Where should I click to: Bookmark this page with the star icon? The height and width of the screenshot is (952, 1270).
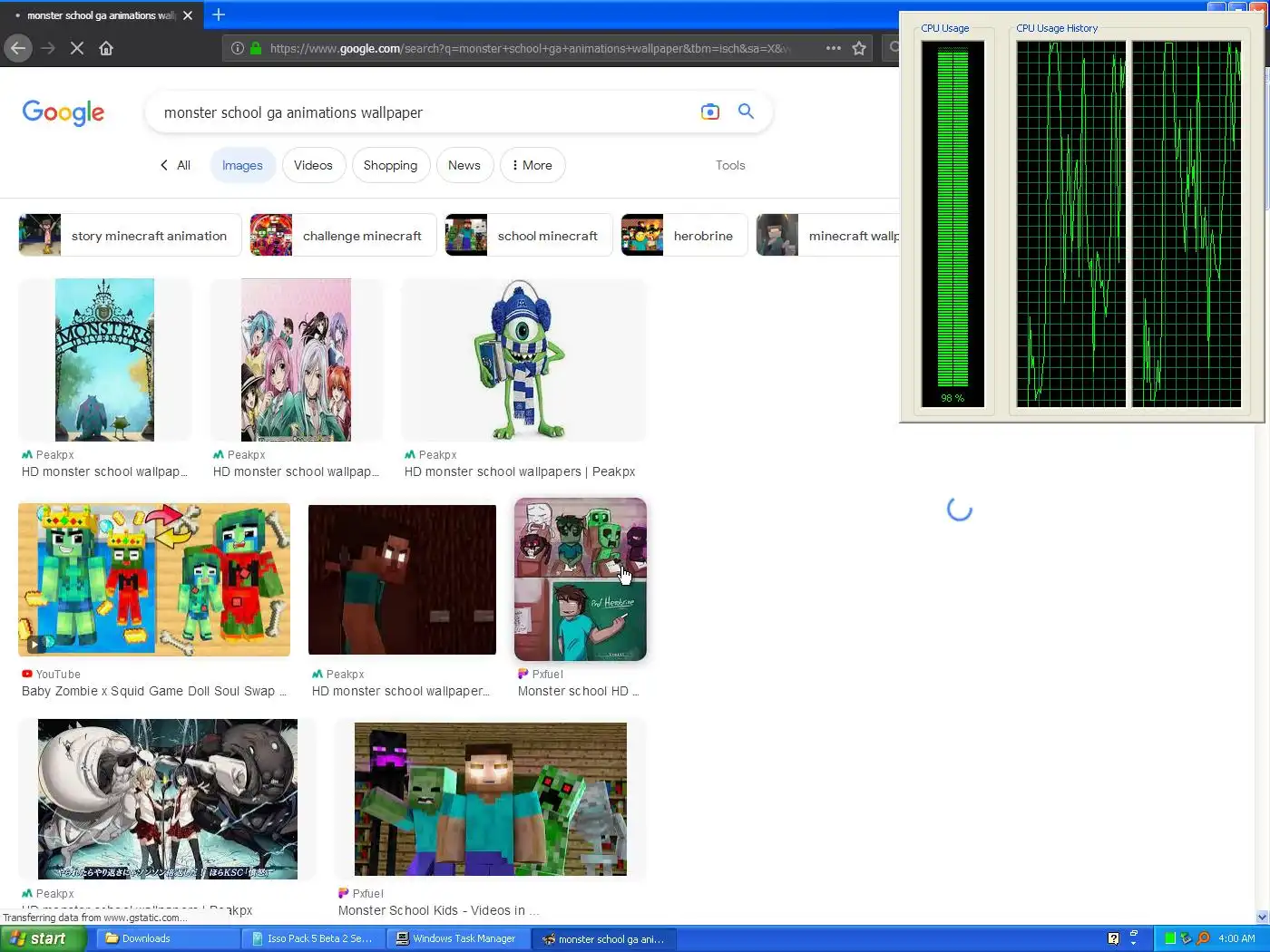coord(859,48)
